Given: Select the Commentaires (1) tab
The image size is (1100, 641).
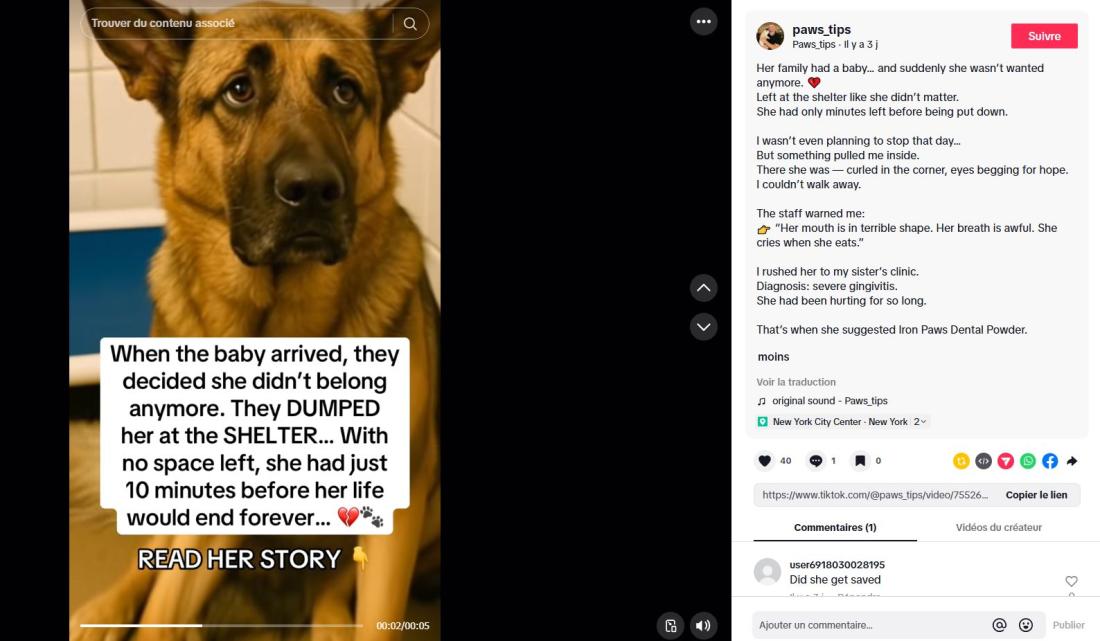Looking at the screenshot, I should tap(835, 527).
